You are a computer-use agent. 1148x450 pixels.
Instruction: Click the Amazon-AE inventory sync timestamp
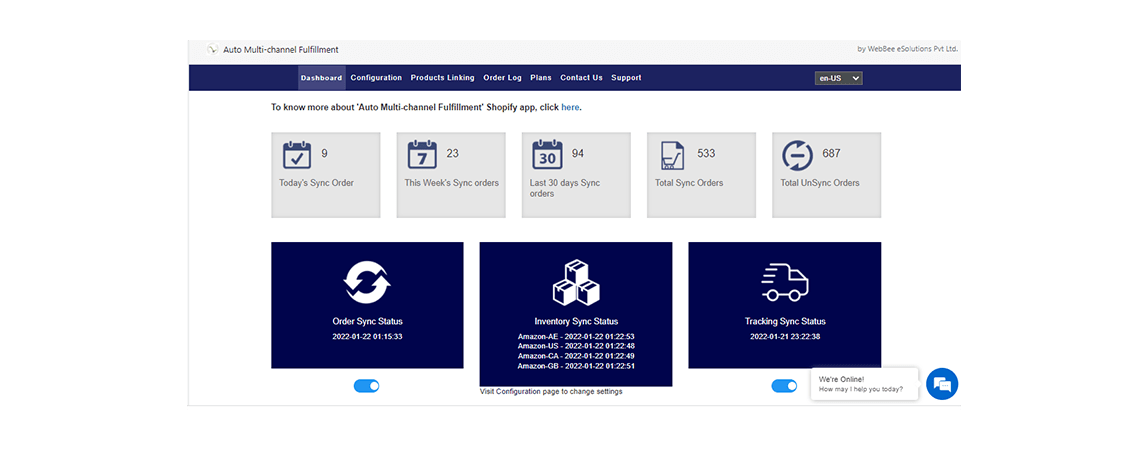click(576, 337)
